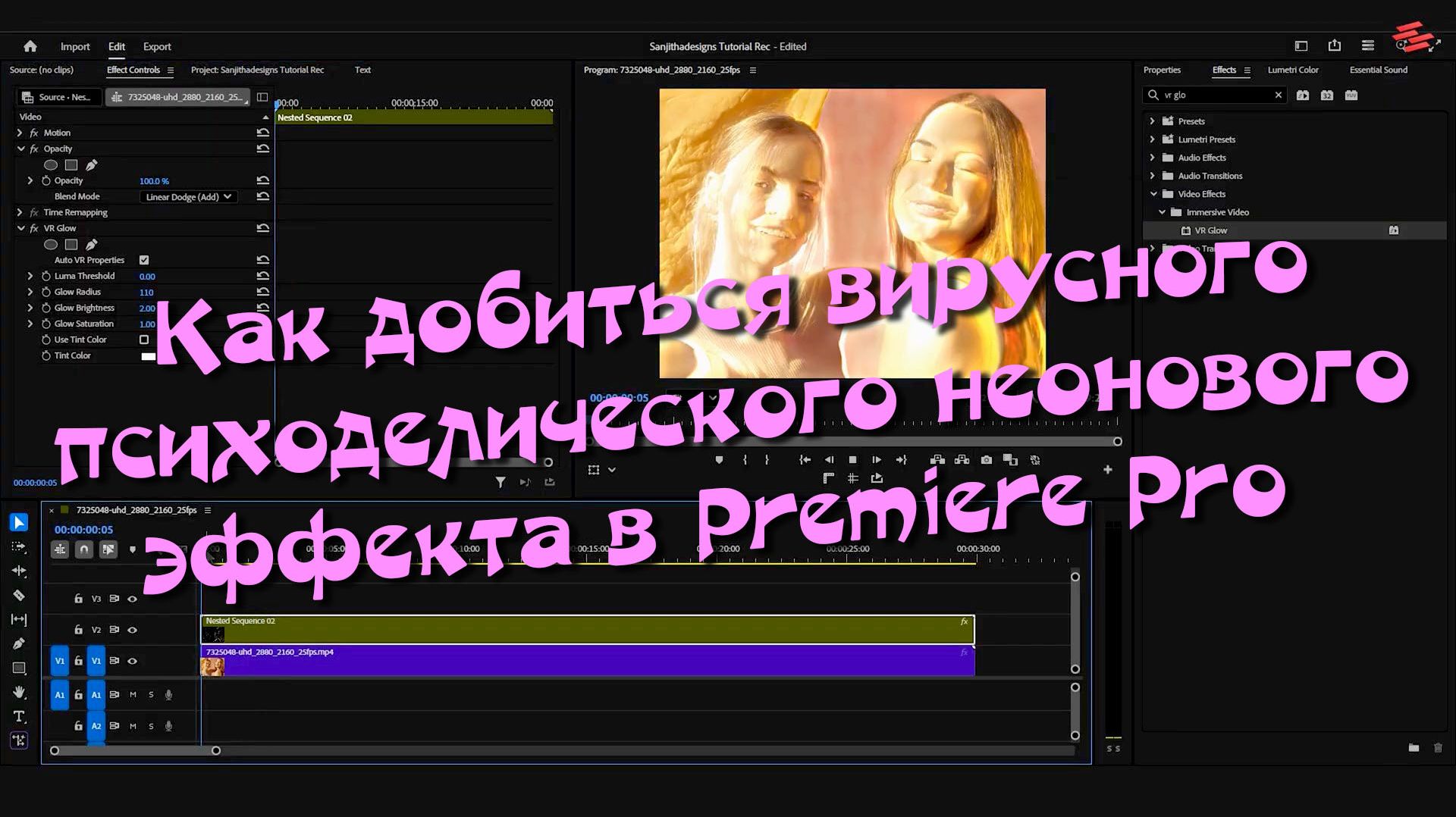Open the Export menu at the top
This screenshot has width=1456, height=817.
[x=157, y=46]
